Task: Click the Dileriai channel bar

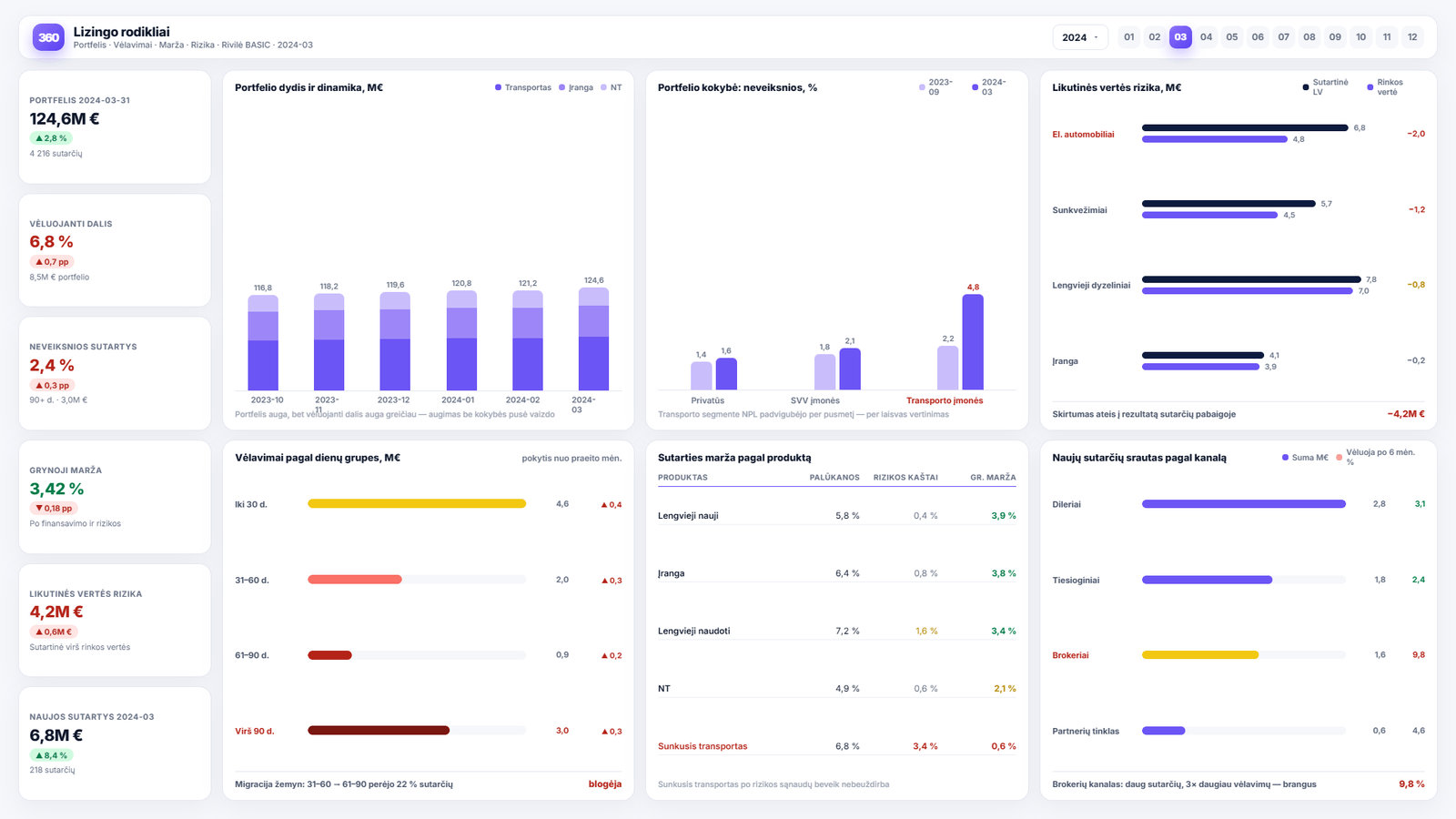Action: pos(1244,504)
